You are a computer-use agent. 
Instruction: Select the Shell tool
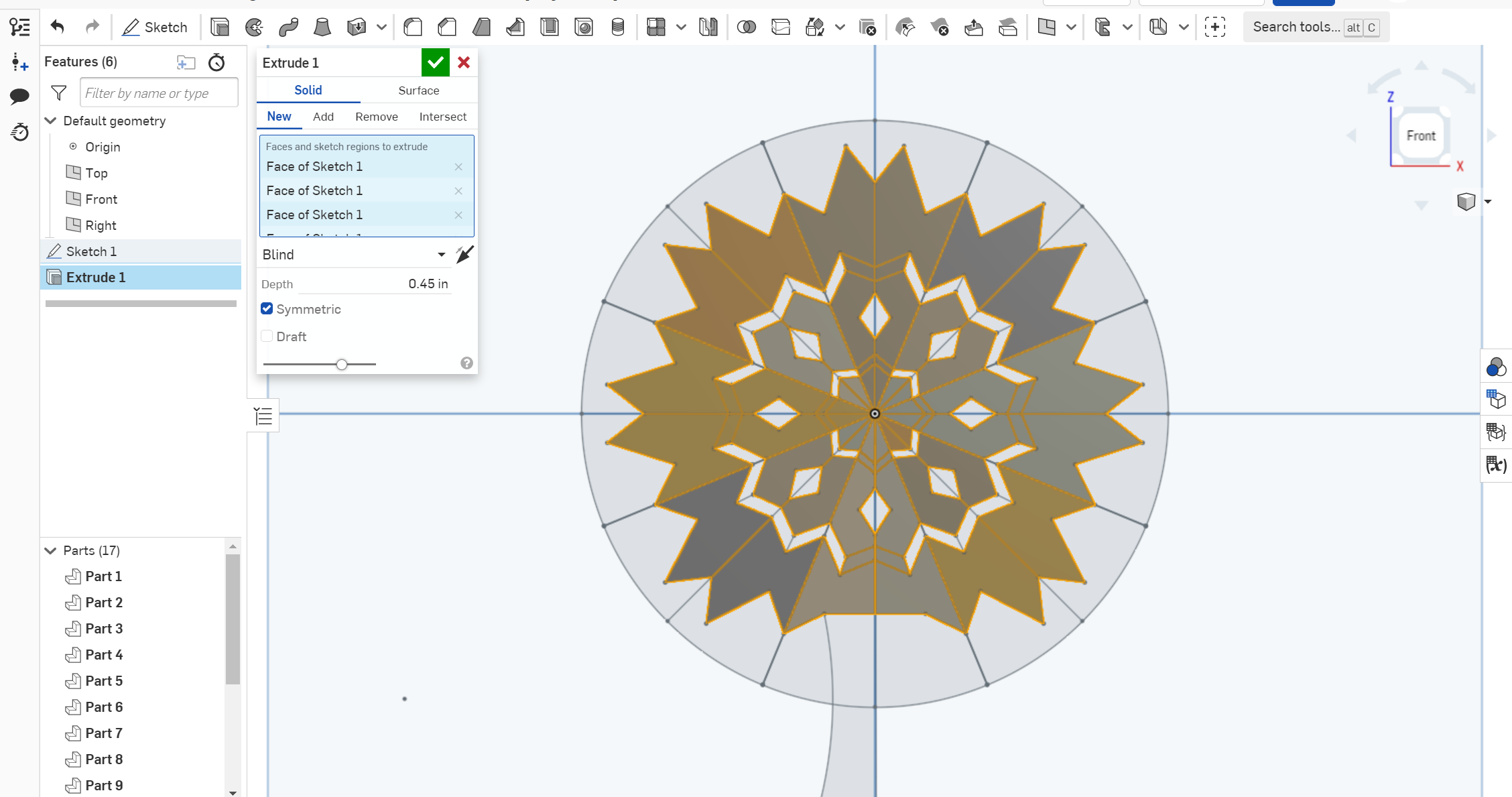(x=550, y=27)
